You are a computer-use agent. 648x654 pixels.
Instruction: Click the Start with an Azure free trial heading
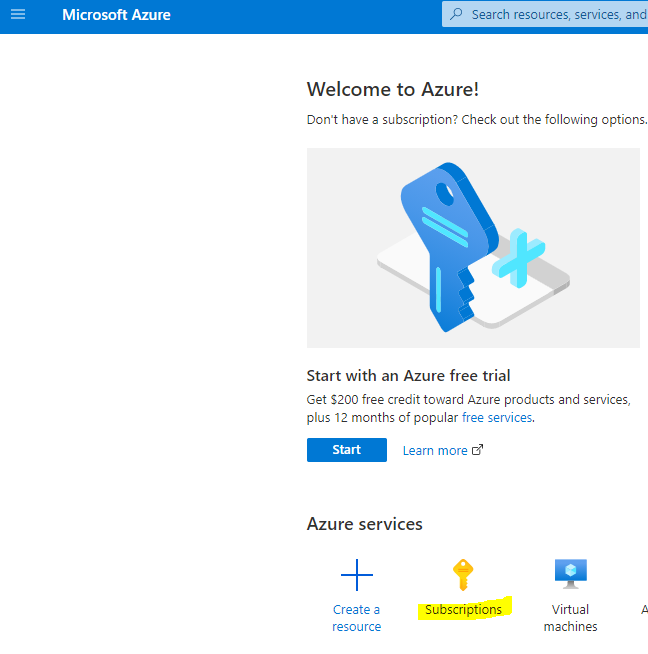[x=408, y=376]
